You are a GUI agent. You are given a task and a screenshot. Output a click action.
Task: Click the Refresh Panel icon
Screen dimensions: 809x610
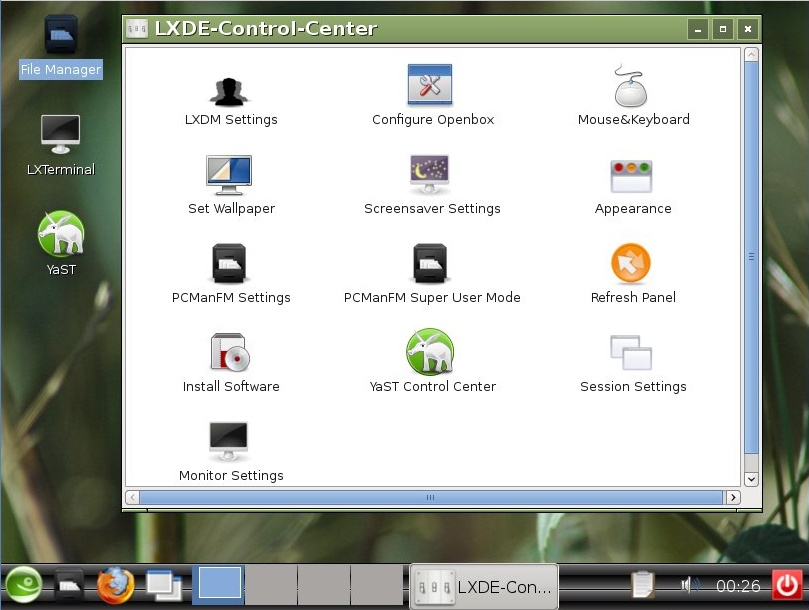coord(632,264)
